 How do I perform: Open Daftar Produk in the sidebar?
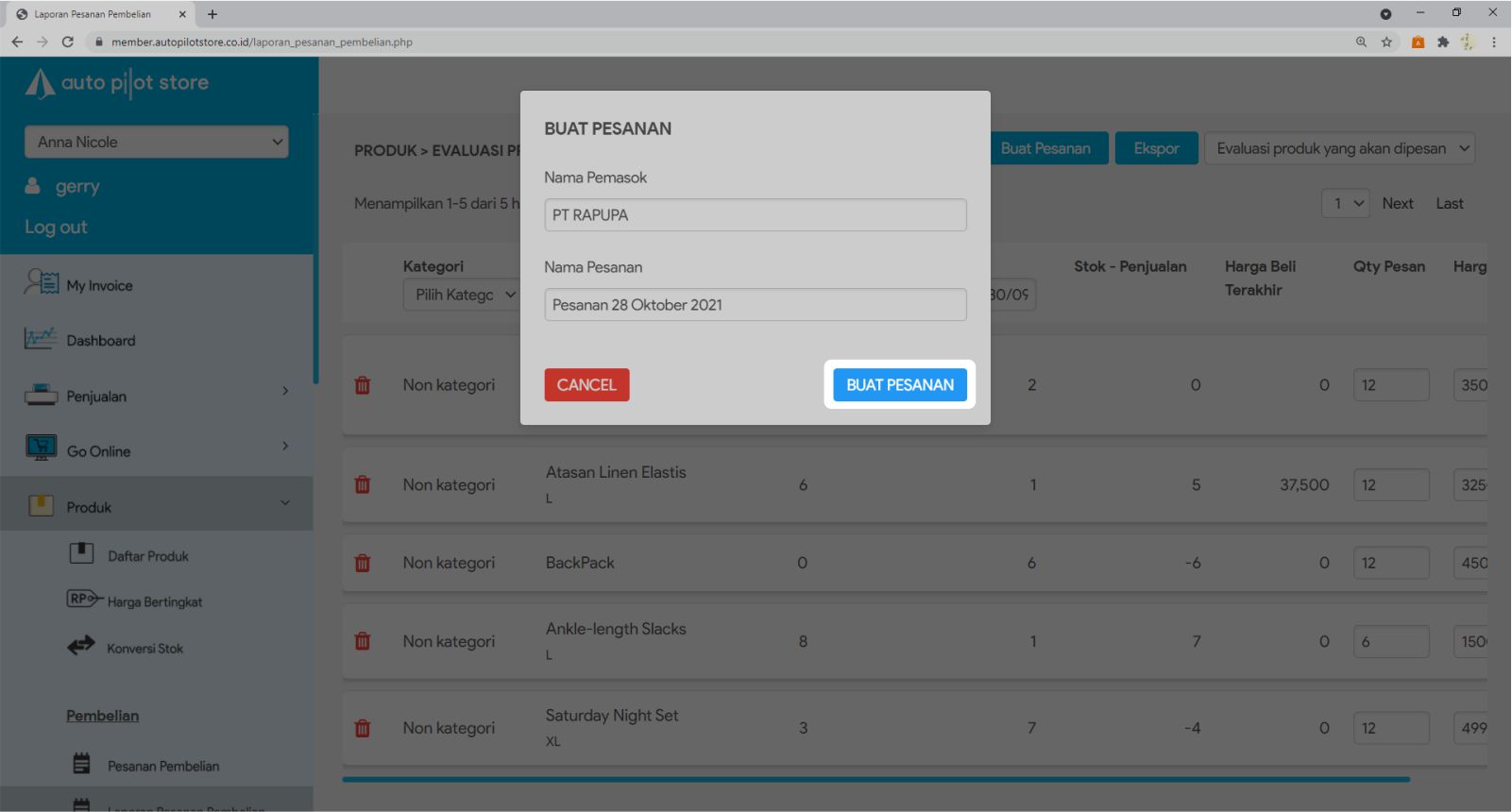[148, 556]
